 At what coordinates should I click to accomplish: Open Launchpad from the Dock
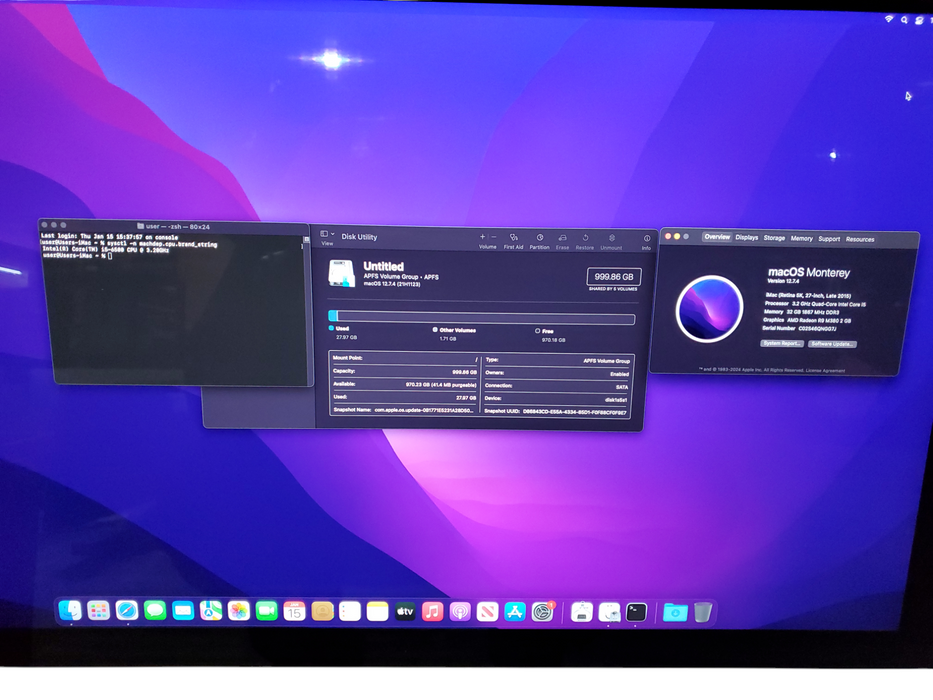98,610
